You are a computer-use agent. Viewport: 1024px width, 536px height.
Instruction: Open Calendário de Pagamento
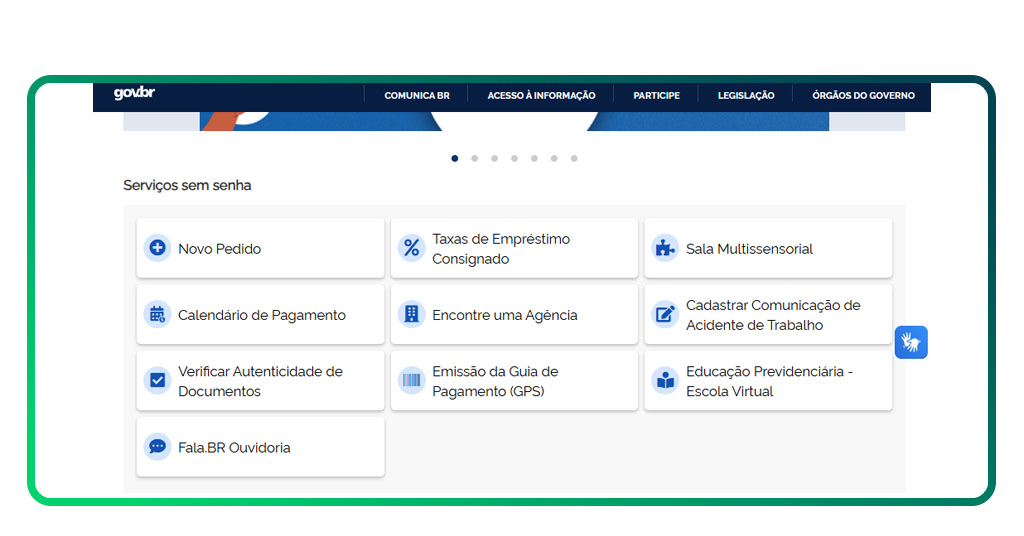[x=261, y=315]
